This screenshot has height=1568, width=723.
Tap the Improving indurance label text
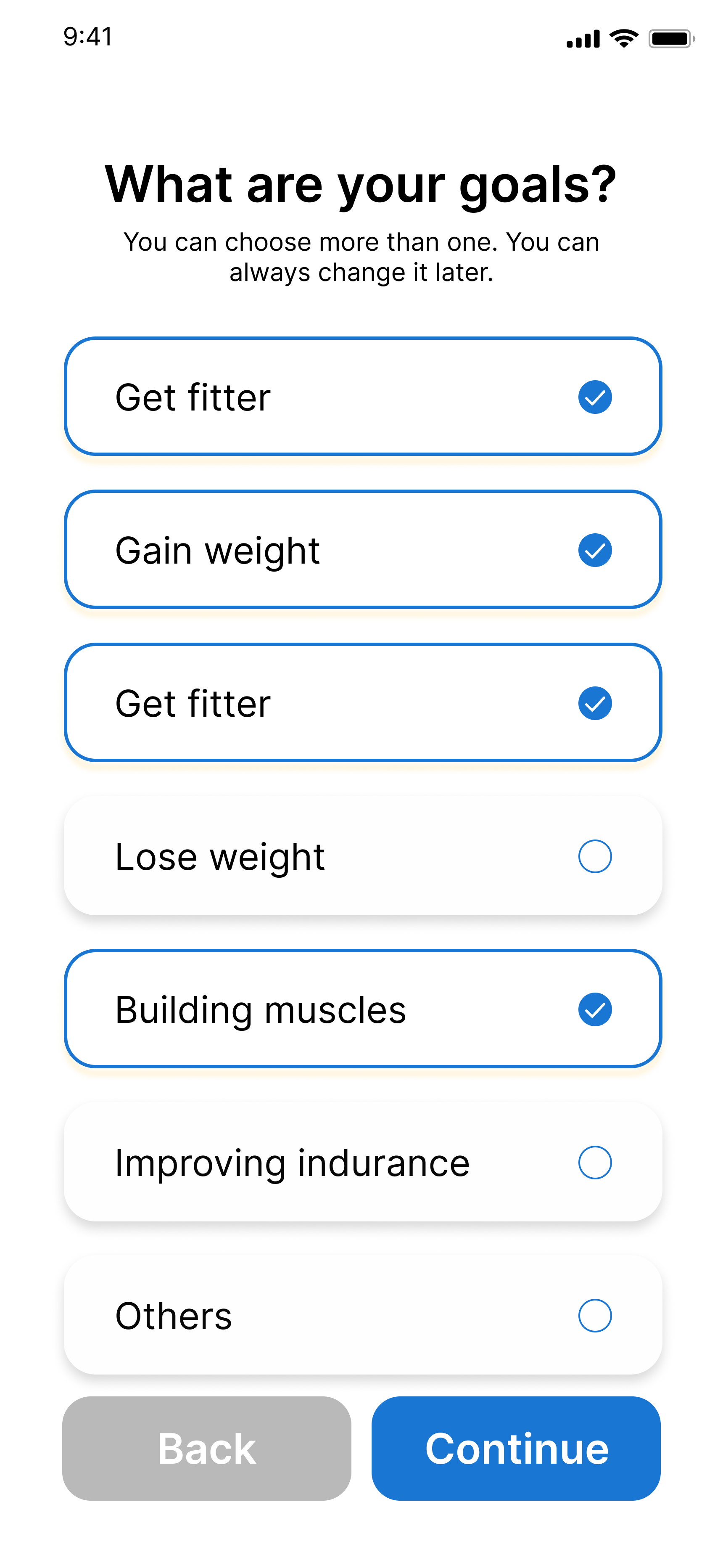click(x=292, y=1163)
